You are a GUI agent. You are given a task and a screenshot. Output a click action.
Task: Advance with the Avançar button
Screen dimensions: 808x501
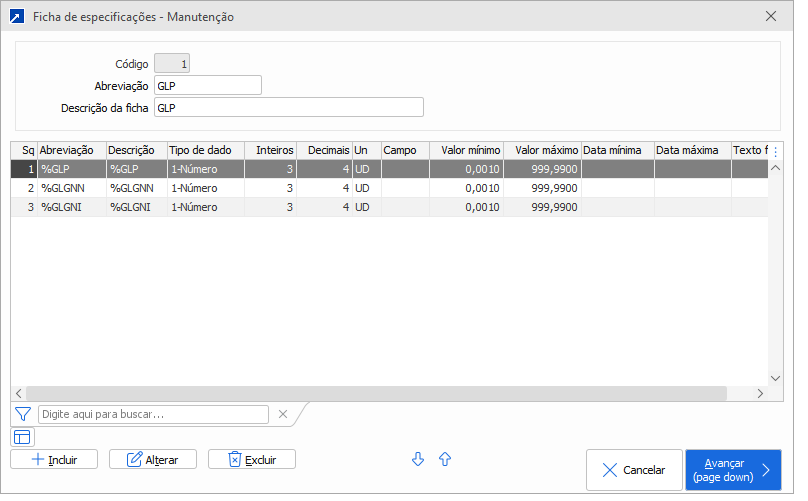(x=733, y=470)
